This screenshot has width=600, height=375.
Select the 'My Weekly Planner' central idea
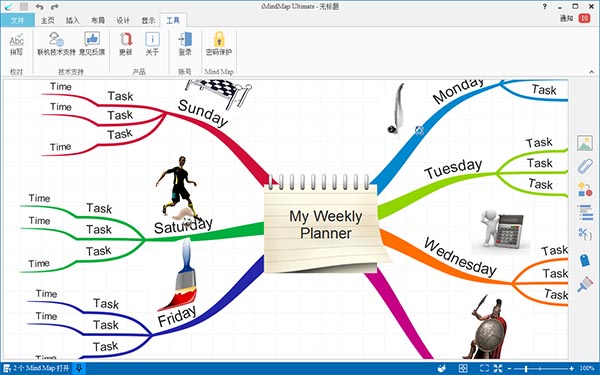(325, 225)
